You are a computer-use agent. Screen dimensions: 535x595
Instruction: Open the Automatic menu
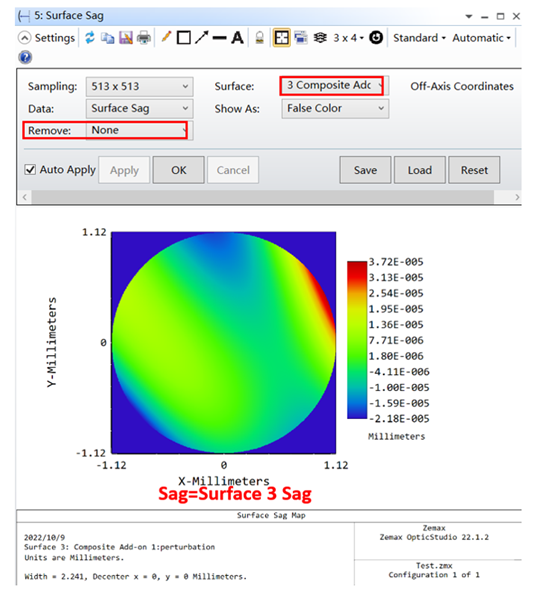(x=481, y=38)
